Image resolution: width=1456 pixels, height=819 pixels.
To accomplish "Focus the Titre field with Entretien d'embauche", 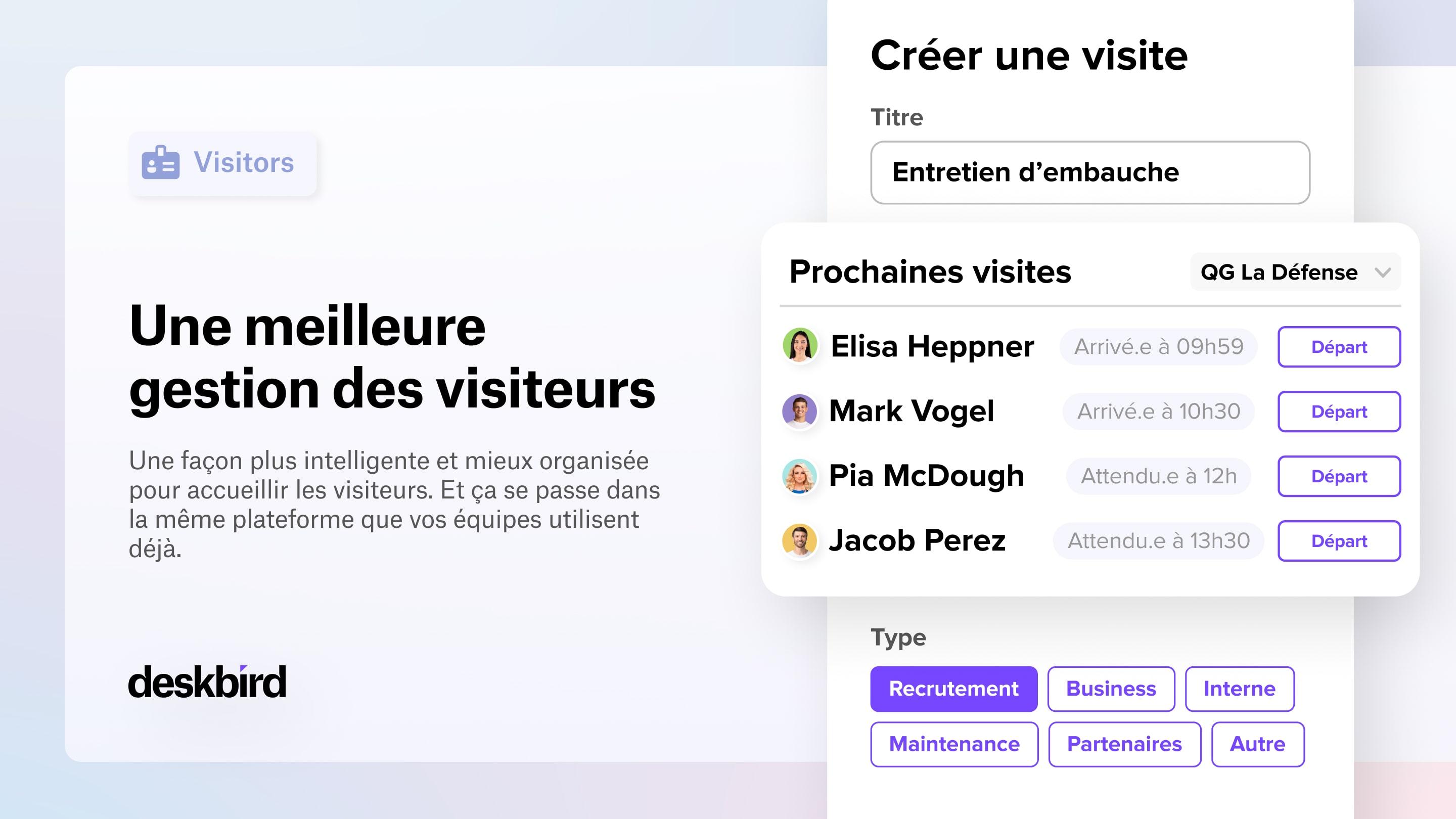I will click(1090, 172).
